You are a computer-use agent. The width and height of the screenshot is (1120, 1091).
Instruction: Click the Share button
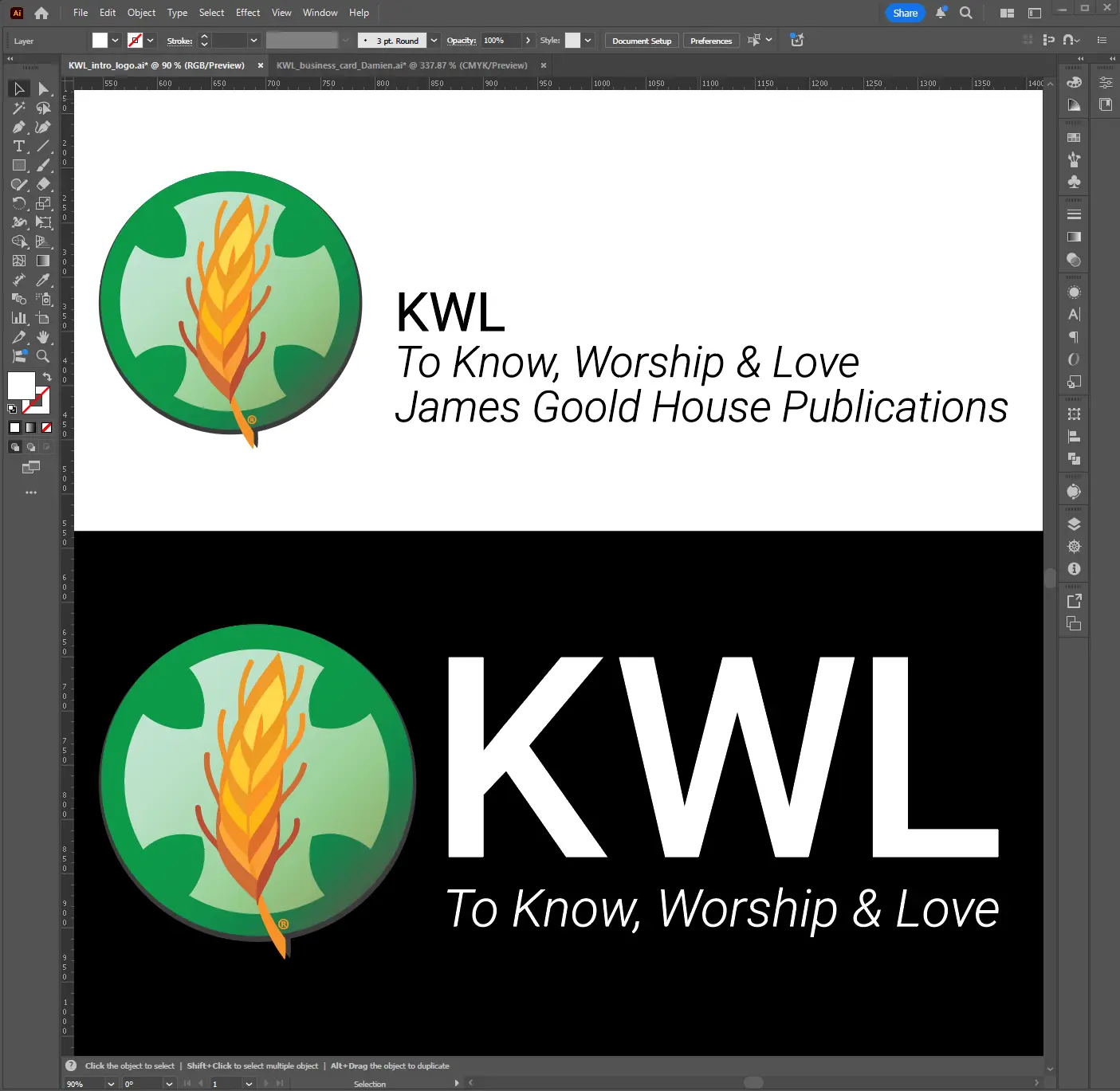[x=905, y=13]
